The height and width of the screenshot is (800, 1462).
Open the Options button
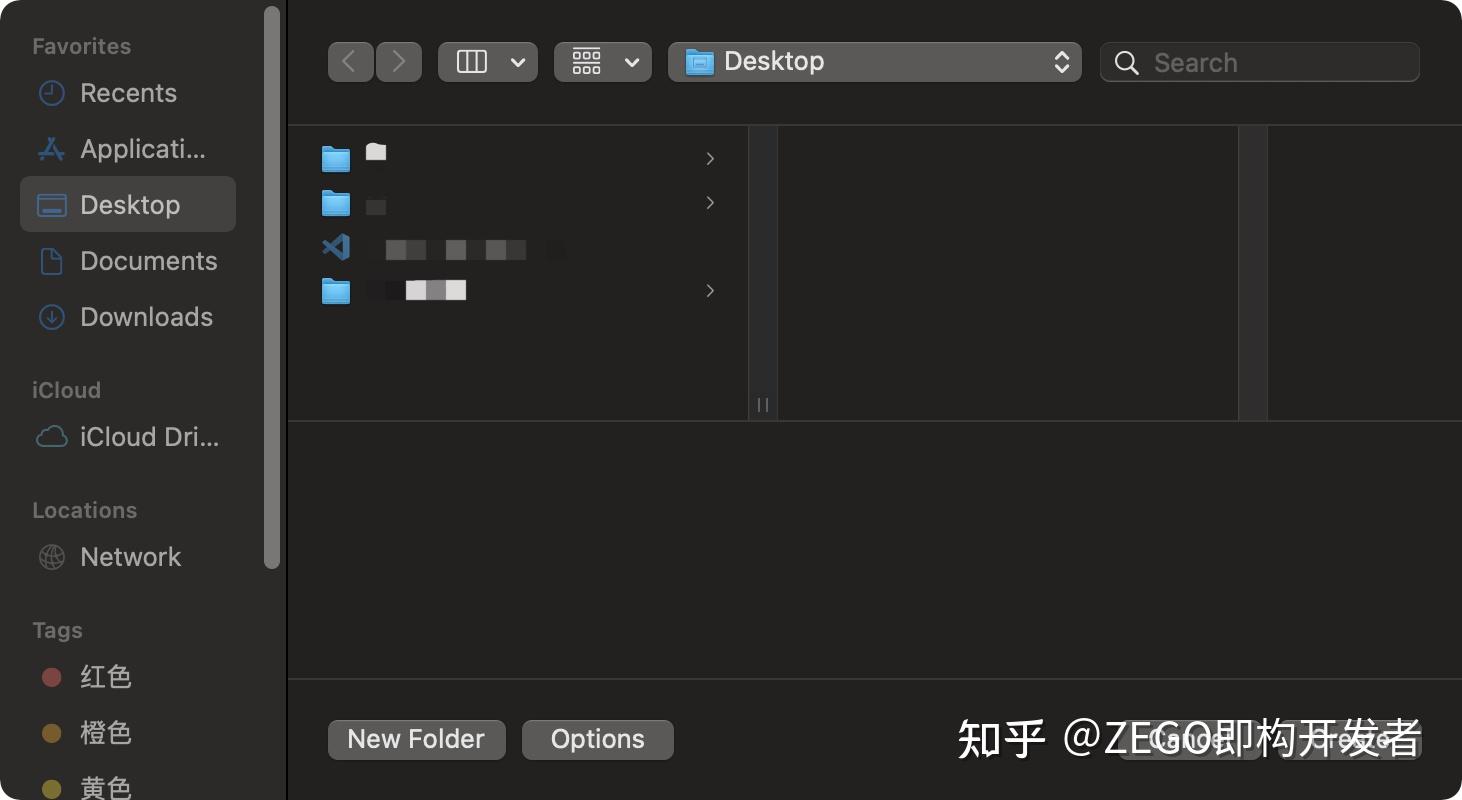click(597, 739)
